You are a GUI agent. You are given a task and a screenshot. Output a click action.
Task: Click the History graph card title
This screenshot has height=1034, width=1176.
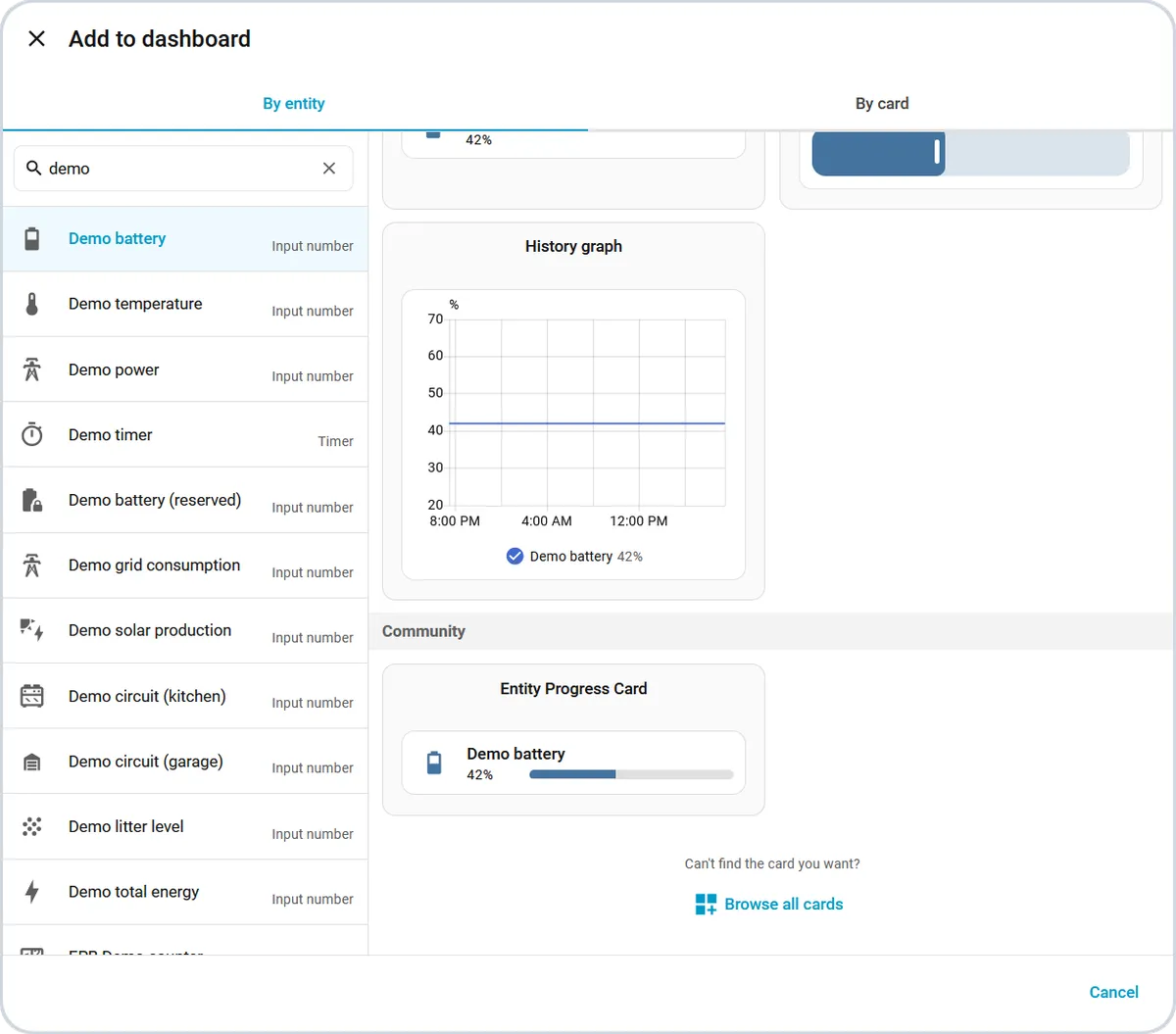click(573, 247)
